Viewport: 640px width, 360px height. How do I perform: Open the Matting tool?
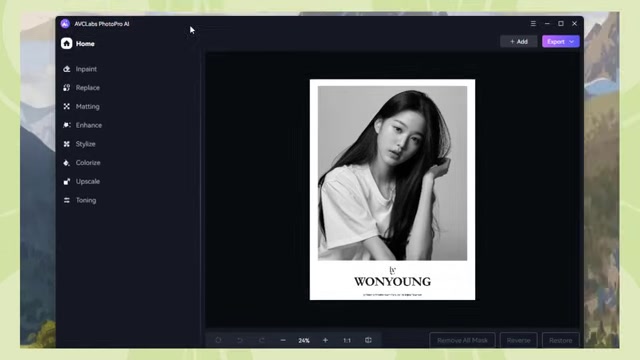[81, 107]
